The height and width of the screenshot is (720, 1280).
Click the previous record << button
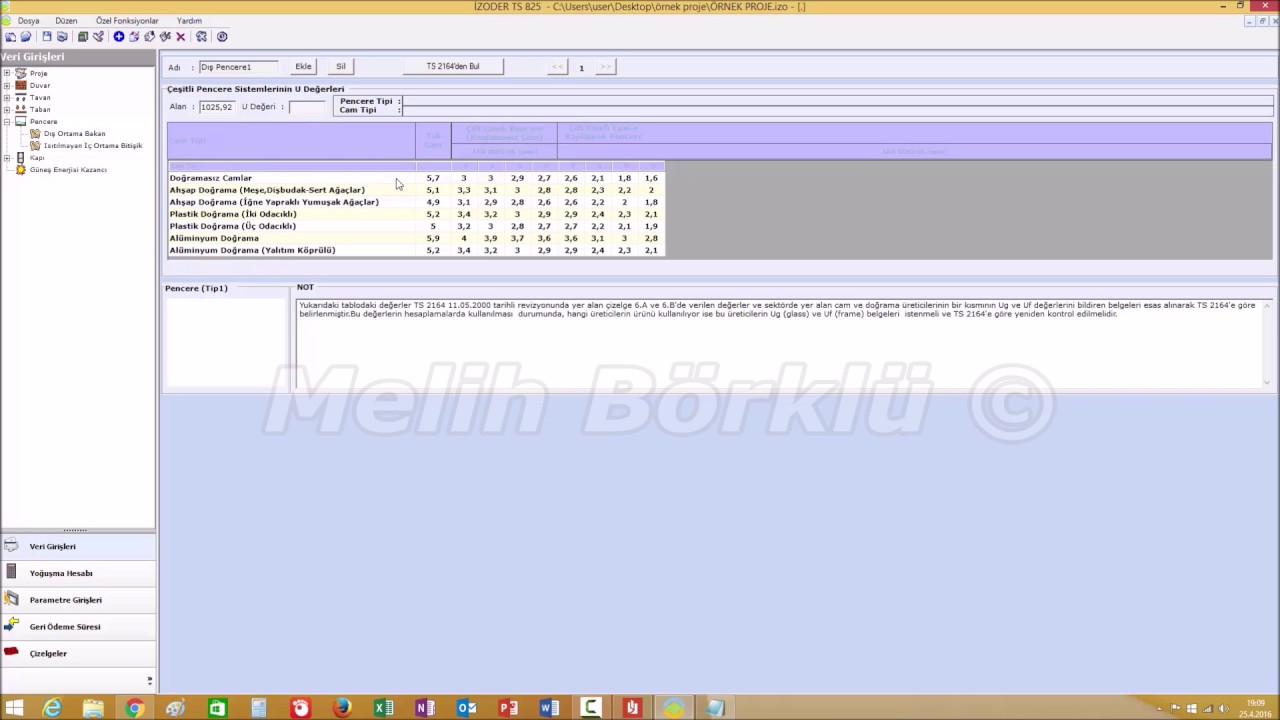(558, 67)
